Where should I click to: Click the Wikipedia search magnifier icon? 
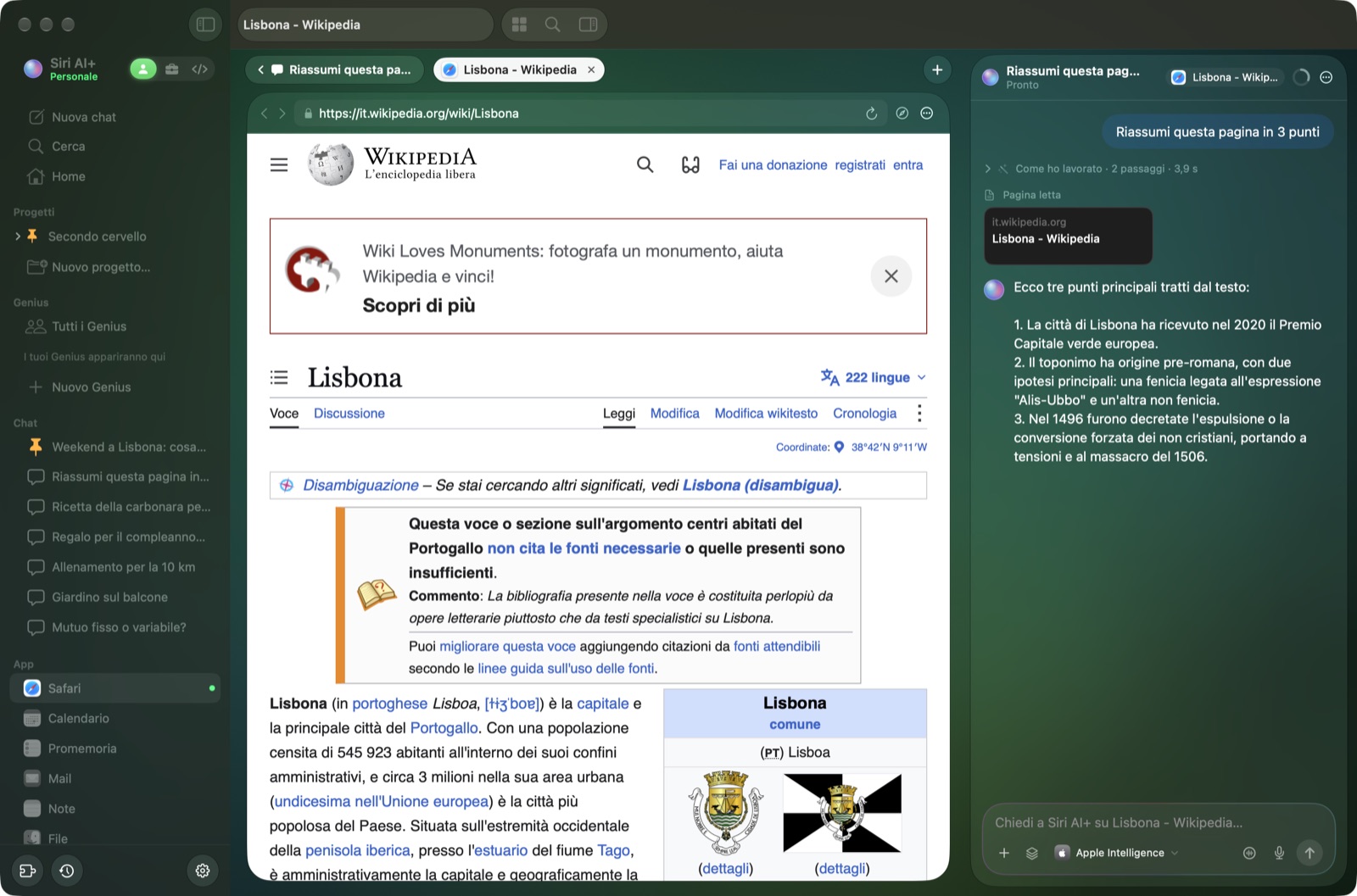click(645, 165)
